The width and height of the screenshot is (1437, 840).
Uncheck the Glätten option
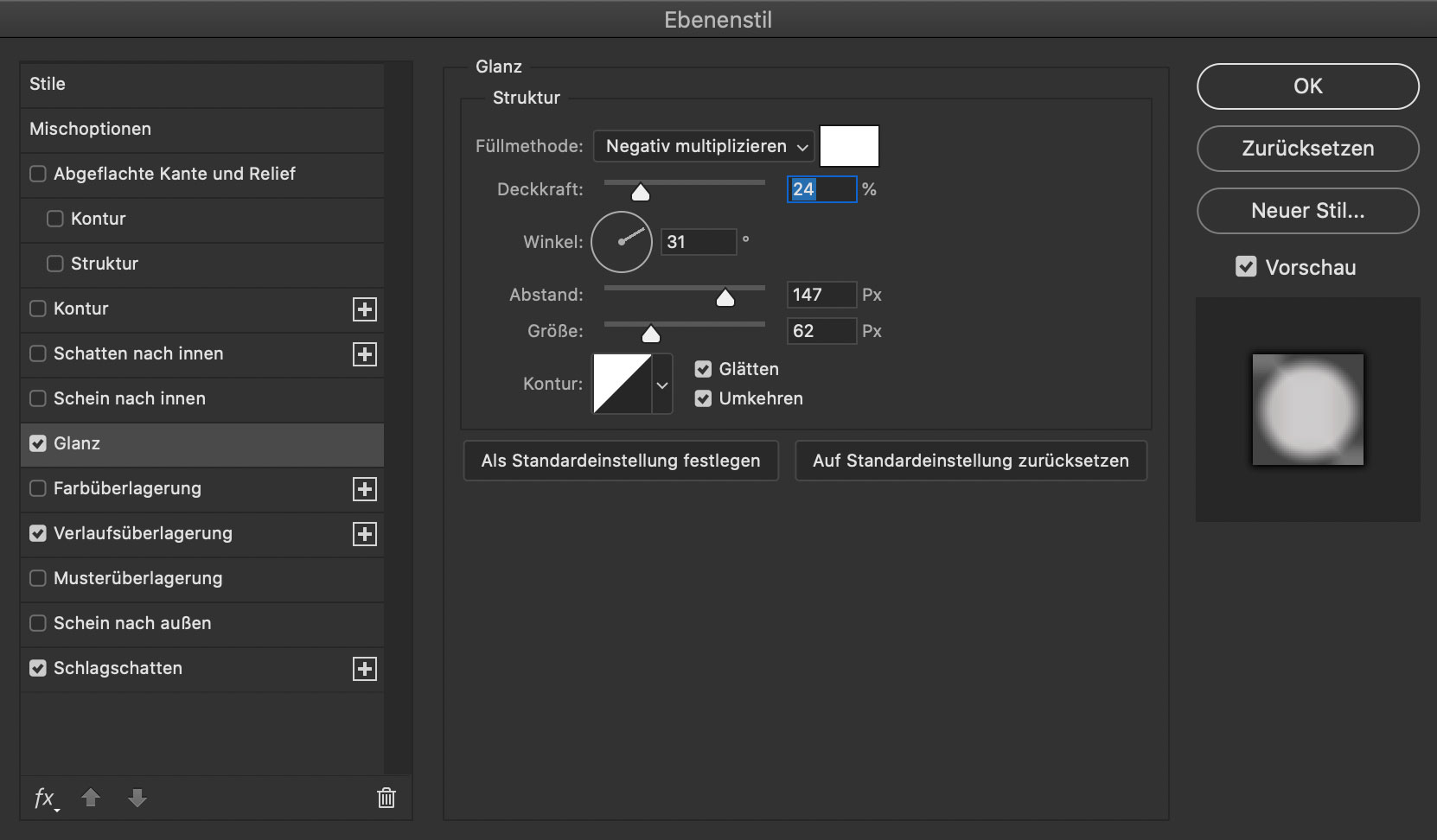pyautogui.click(x=703, y=369)
